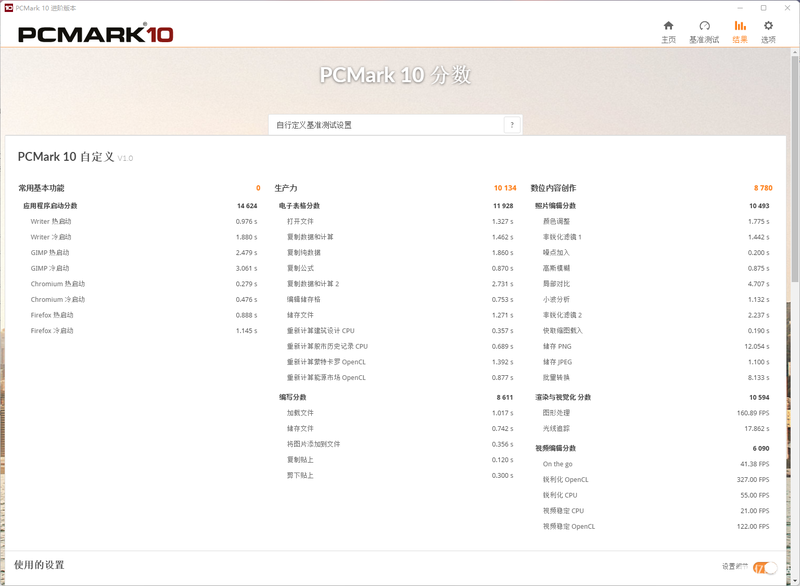The width and height of the screenshot is (800, 586).
Task: Select the 加载文件 row
Action: pyautogui.click(x=400, y=413)
